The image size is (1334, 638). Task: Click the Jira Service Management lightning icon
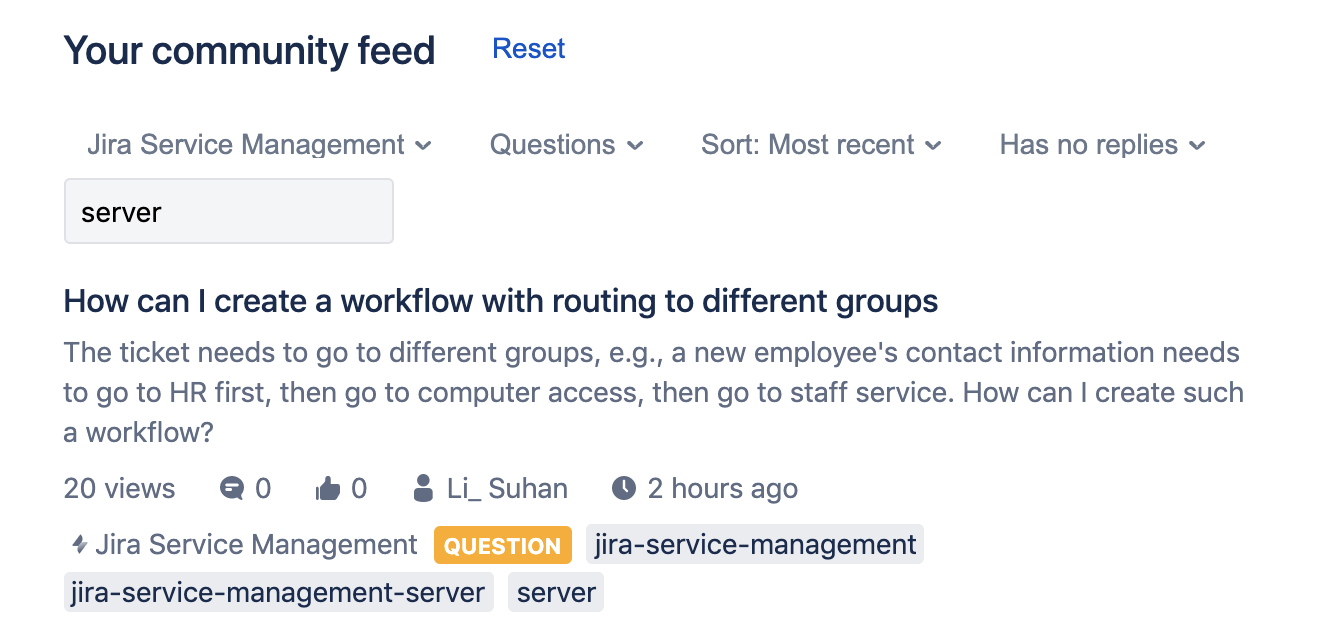[80, 545]
